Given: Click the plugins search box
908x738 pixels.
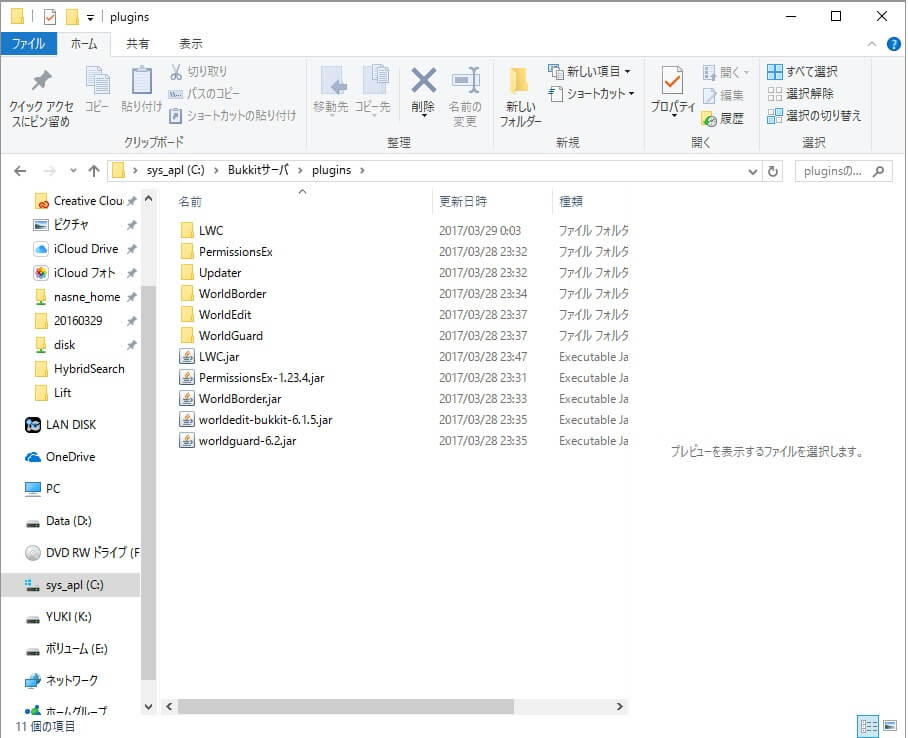Looking at the screenshot, I should coord(833,171).
